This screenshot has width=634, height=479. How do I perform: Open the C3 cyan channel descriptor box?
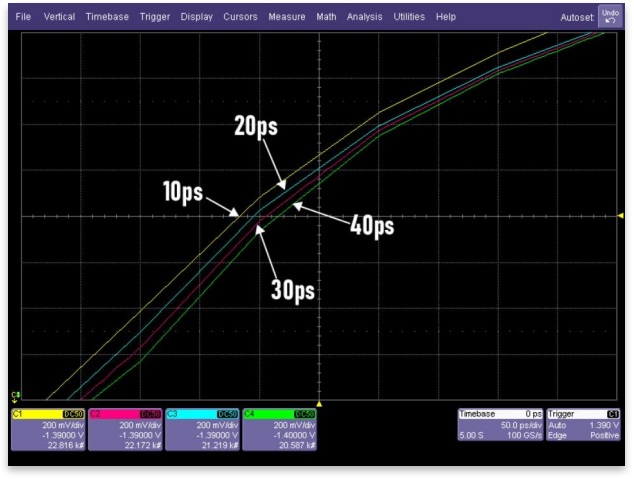point(203,428)
